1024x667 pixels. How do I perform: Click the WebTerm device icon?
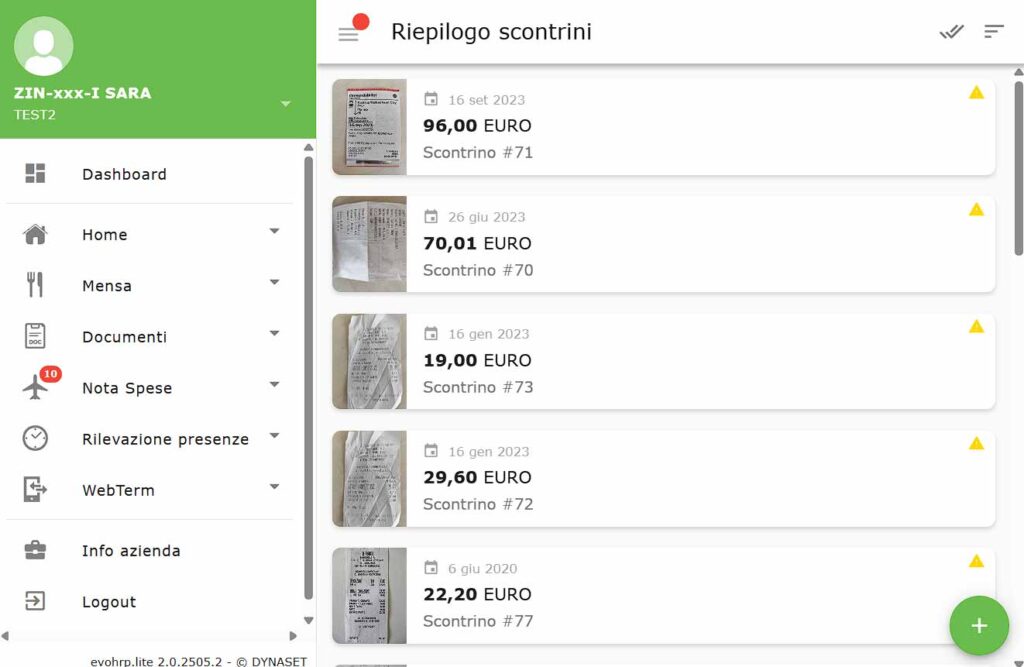[x=36, y=489]
